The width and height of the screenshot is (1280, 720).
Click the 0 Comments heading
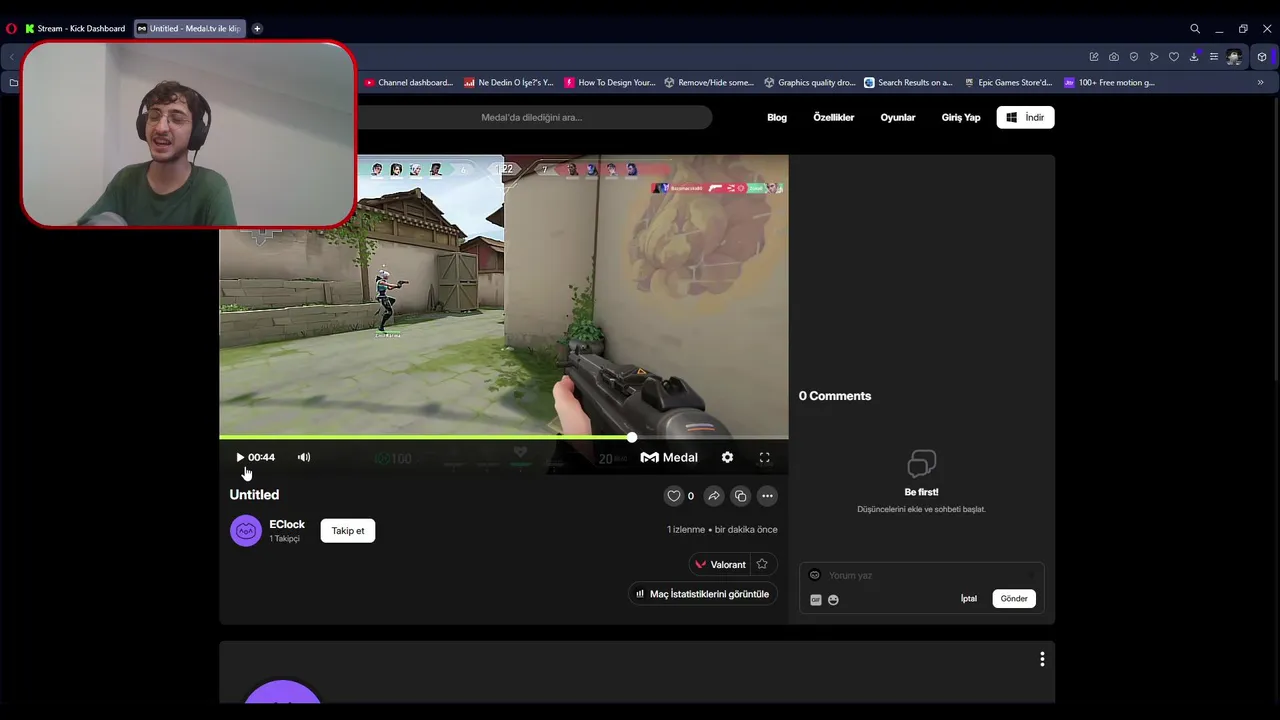[x=835, y=396]
